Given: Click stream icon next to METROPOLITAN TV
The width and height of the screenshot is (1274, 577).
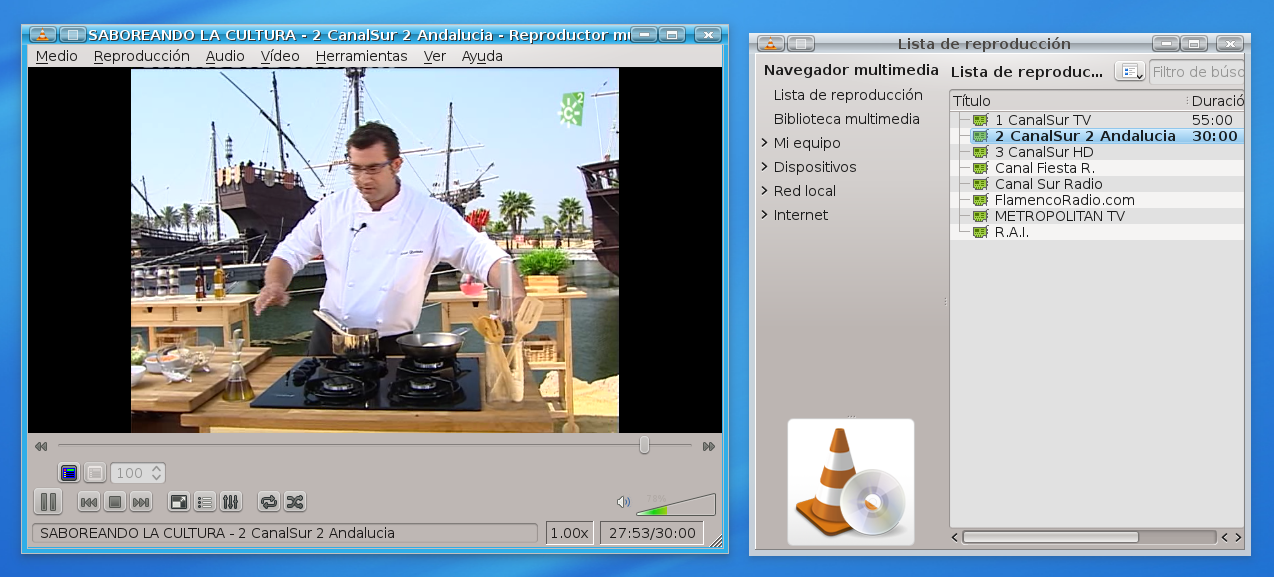Looking at the screenshot, I should (980, 216).
